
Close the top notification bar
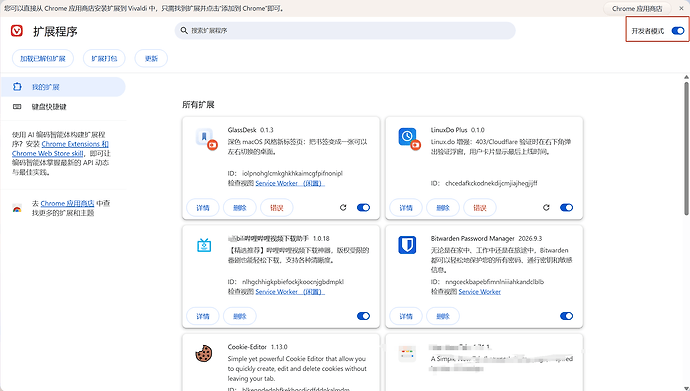[681, 8]
